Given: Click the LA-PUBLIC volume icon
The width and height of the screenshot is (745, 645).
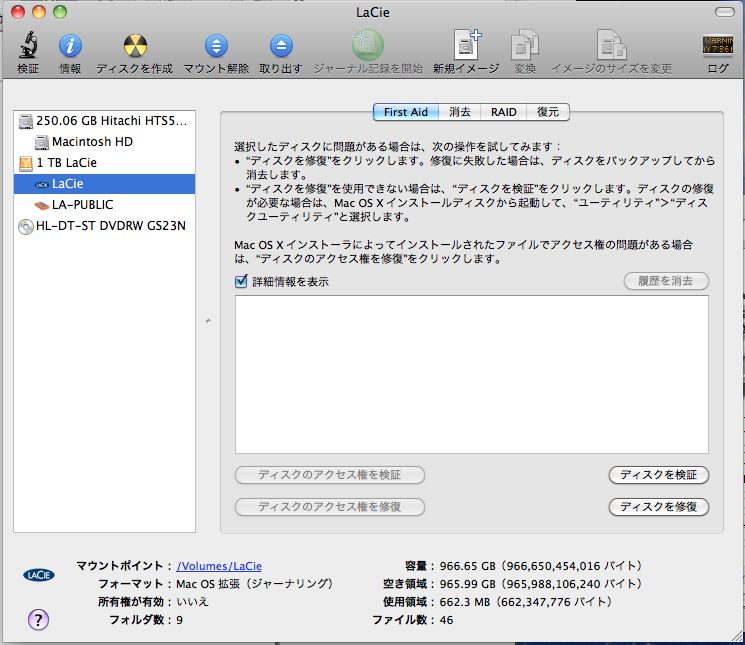Looking at the screenshot, I should (x=42, y=205).
